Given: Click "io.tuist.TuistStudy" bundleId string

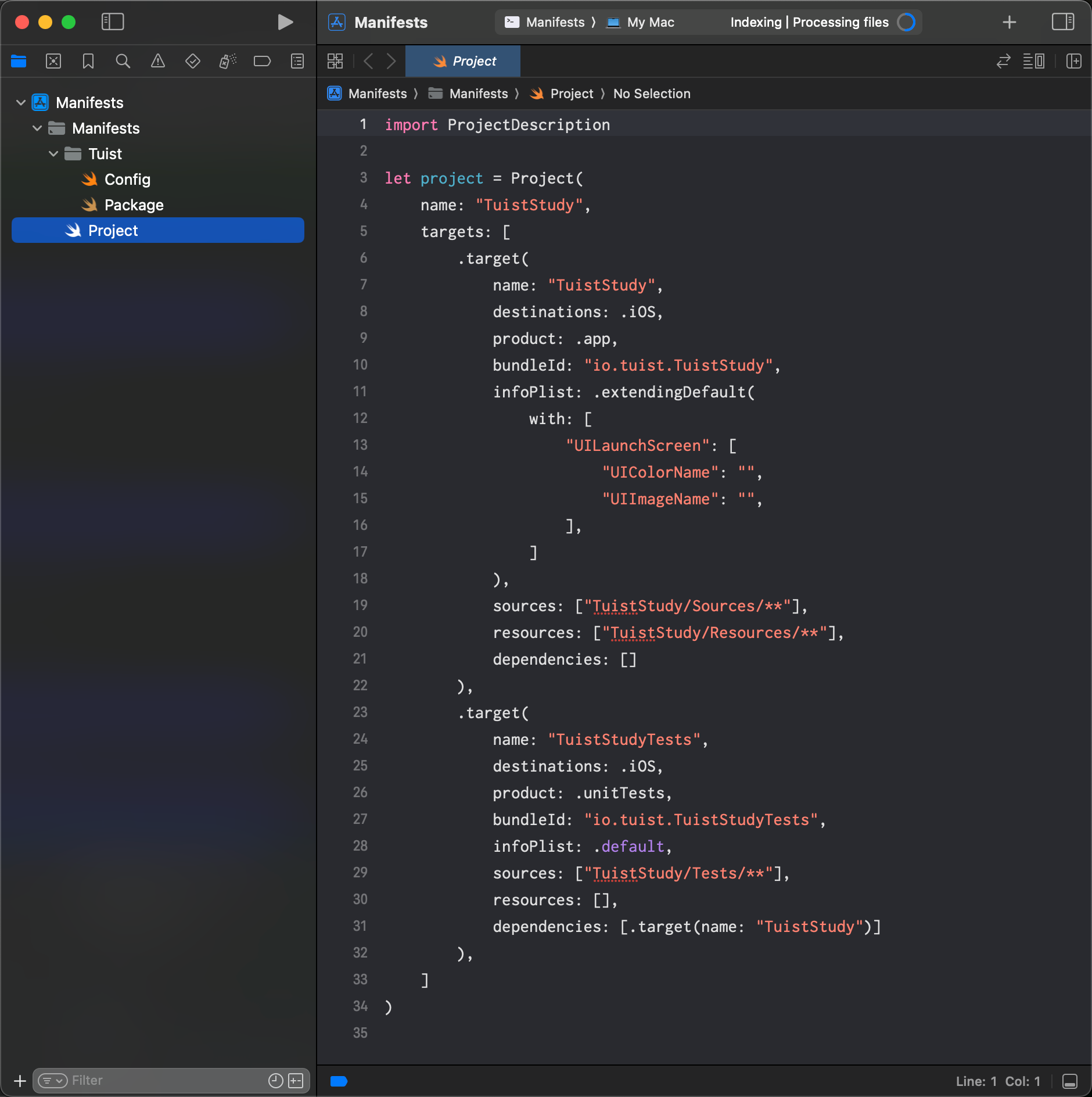Looking at the screenshot, I should point(678,365).
